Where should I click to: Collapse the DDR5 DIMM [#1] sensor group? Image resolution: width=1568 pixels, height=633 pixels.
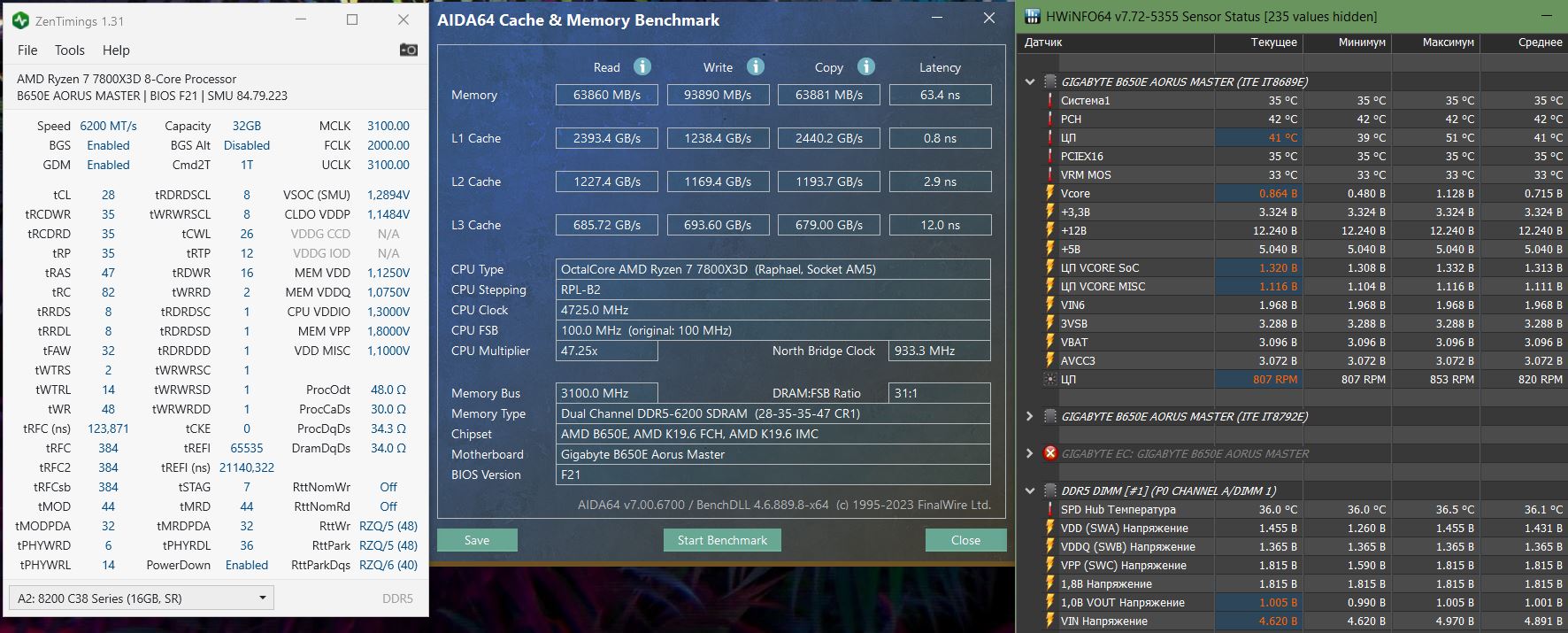1029,490
